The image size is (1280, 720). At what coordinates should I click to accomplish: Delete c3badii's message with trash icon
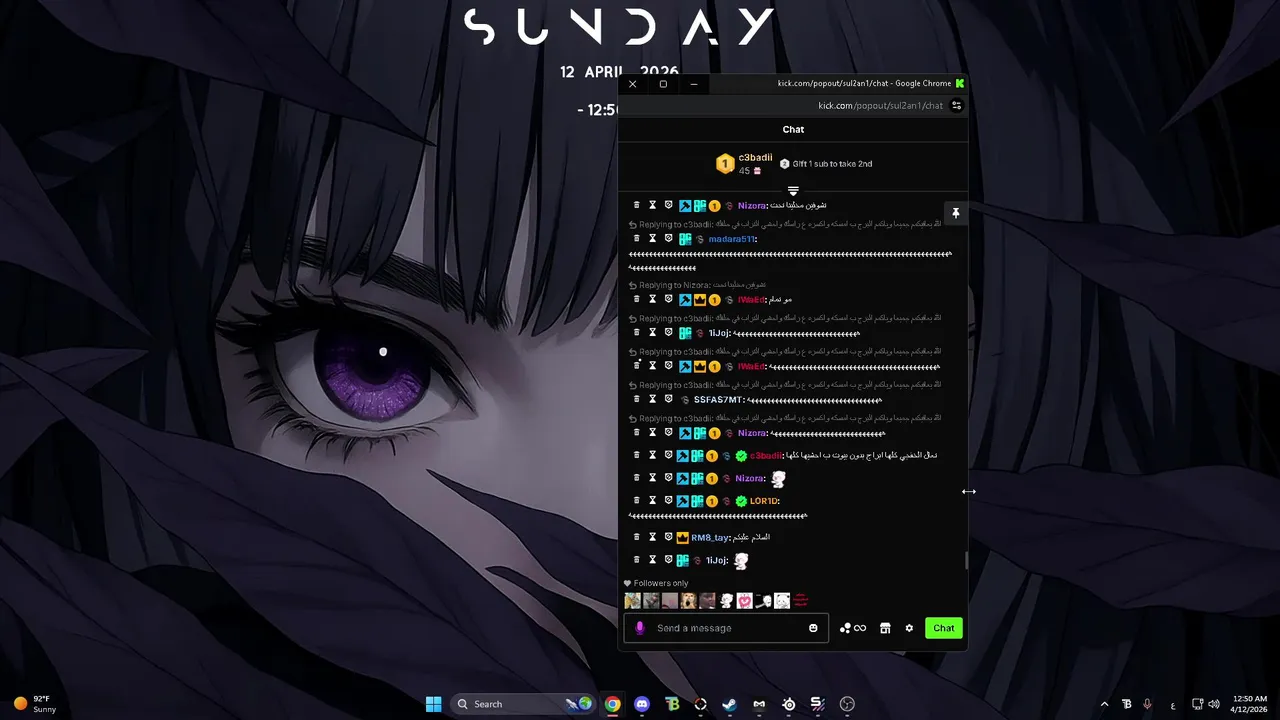636,455
